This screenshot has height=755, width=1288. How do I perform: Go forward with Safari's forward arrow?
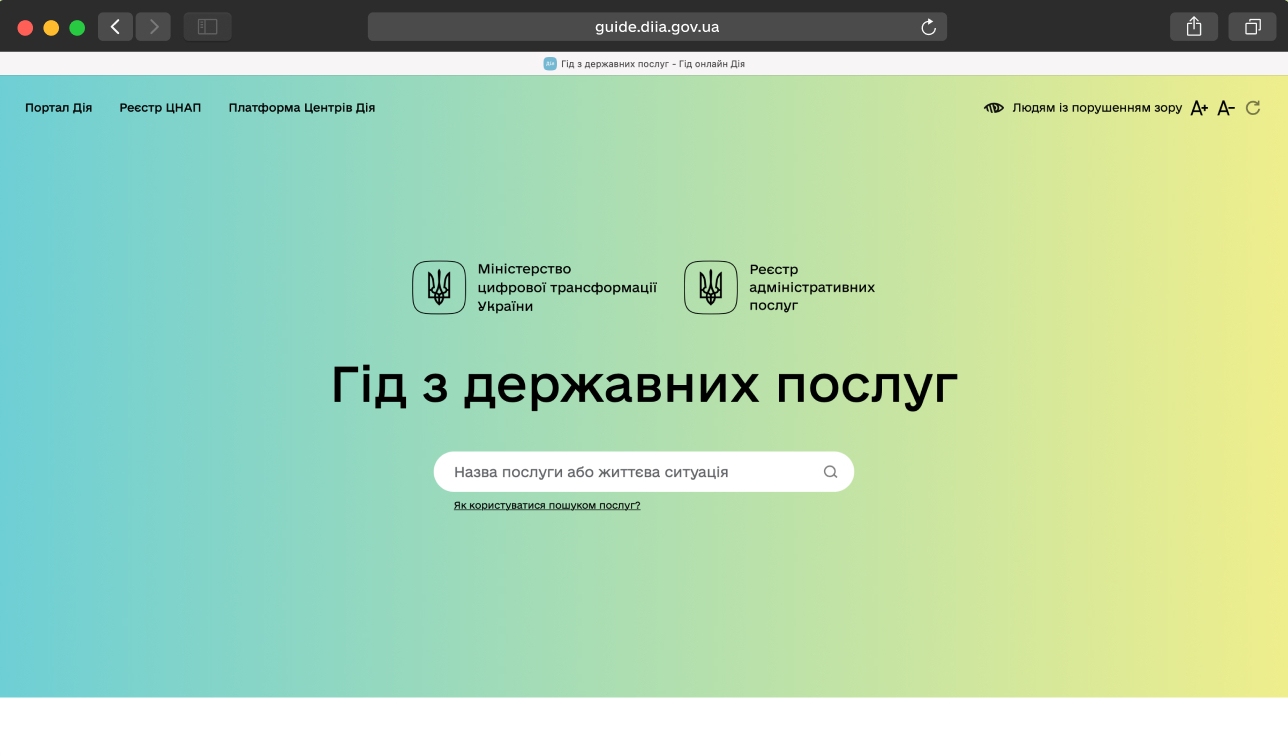[x=153, y=27]
